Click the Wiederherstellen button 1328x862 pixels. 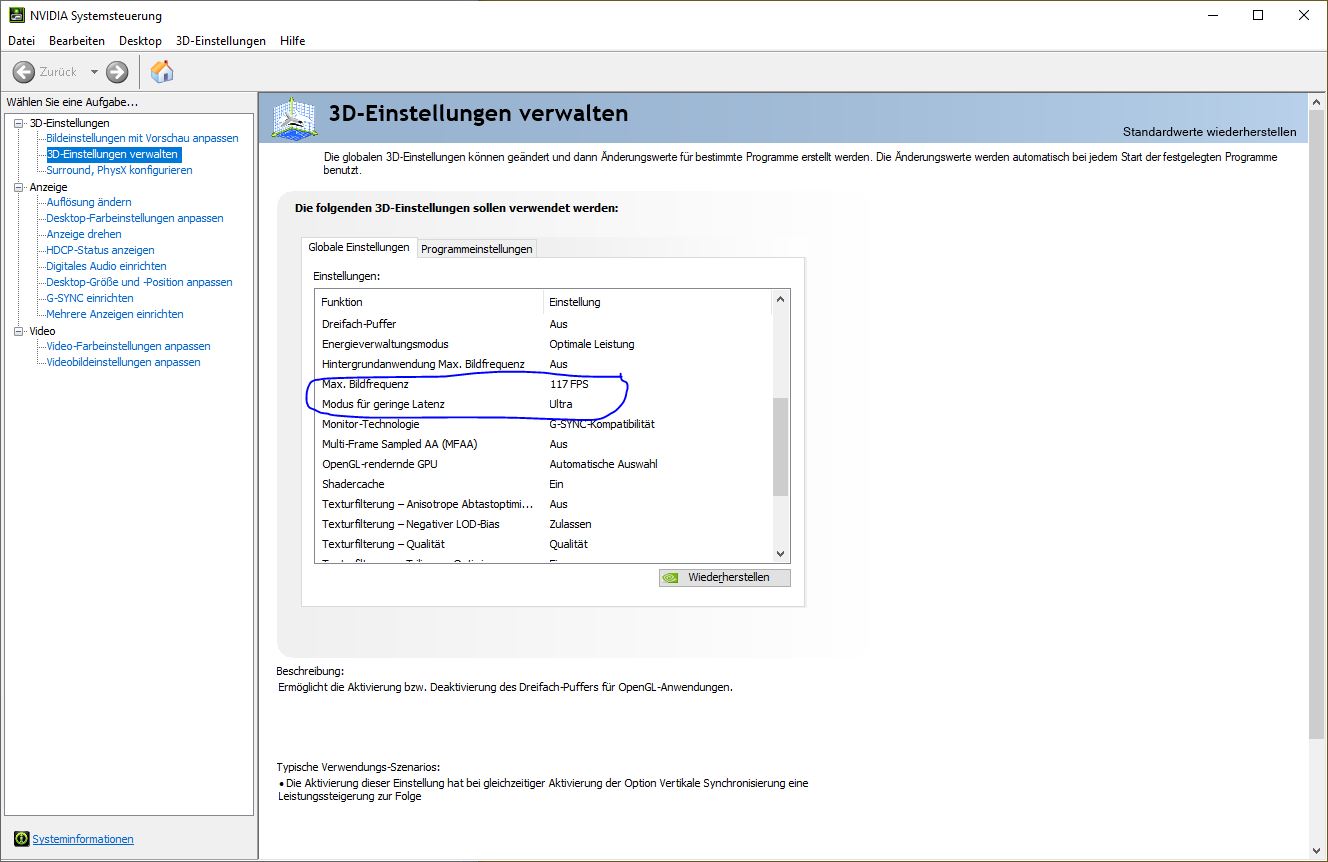click(725, 577)
